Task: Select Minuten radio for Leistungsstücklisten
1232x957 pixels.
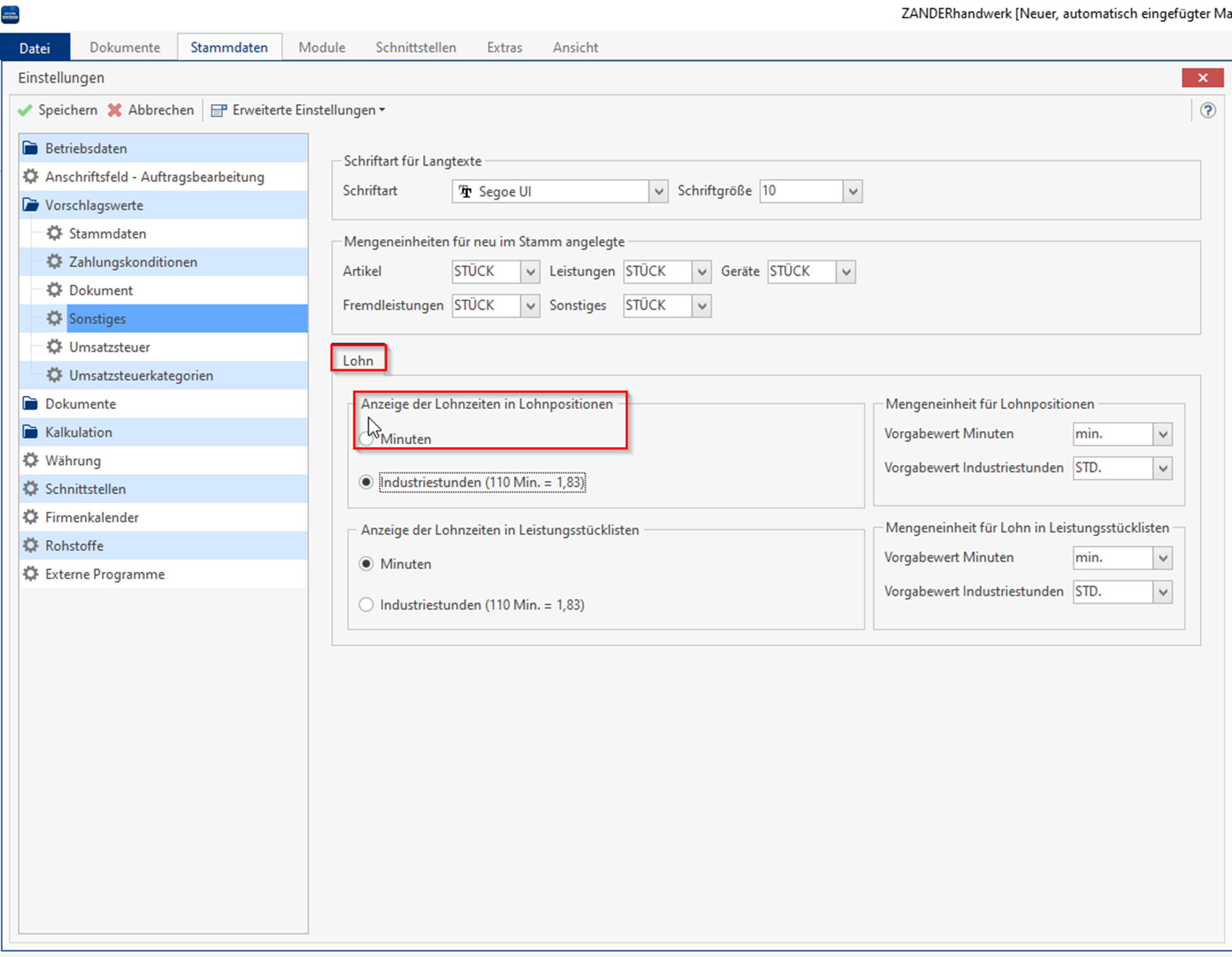Action: click(x=366, y=565)
